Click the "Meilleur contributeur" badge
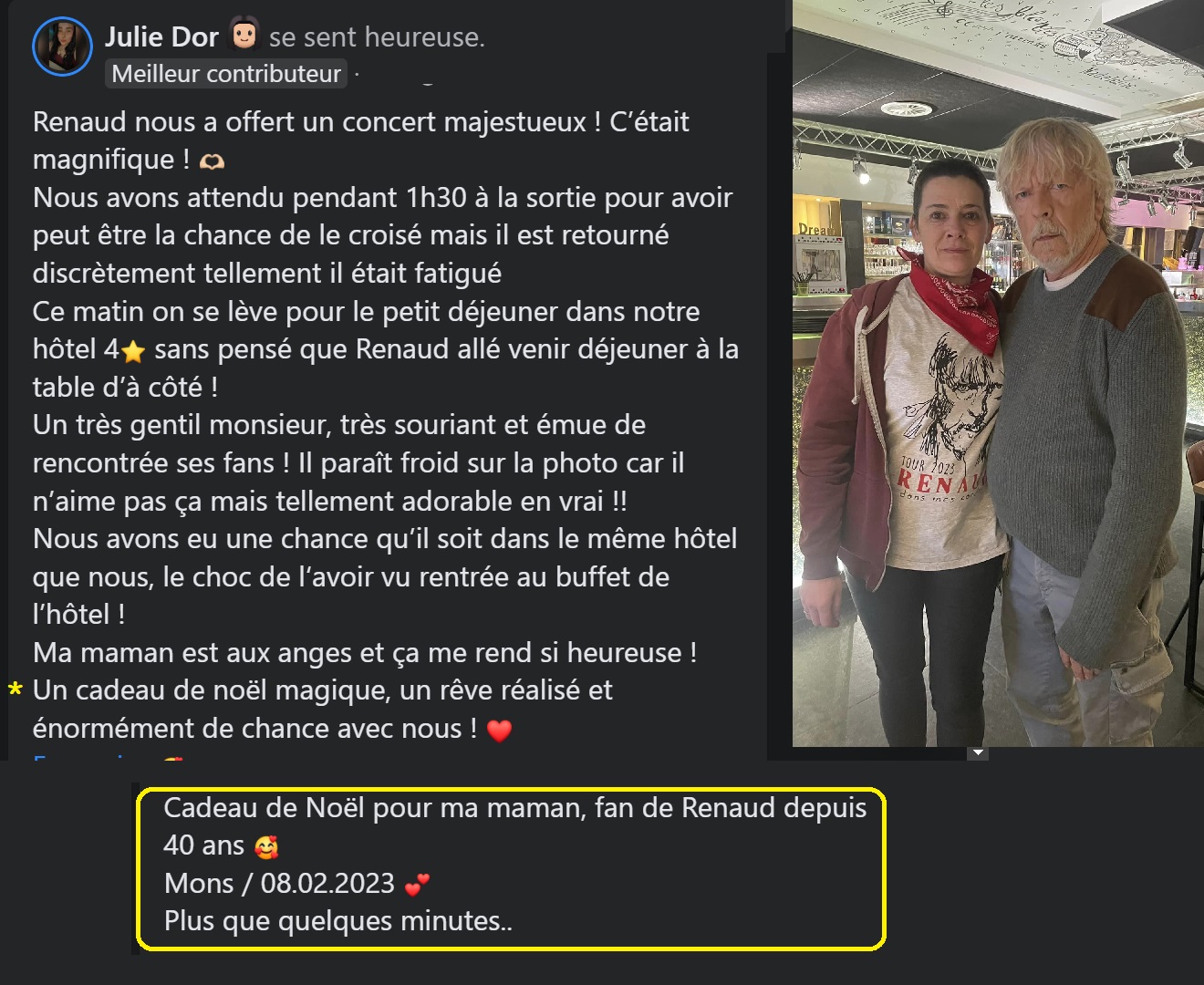The height and width of the screenshot is (985, 1204). [x=226, y=74]
